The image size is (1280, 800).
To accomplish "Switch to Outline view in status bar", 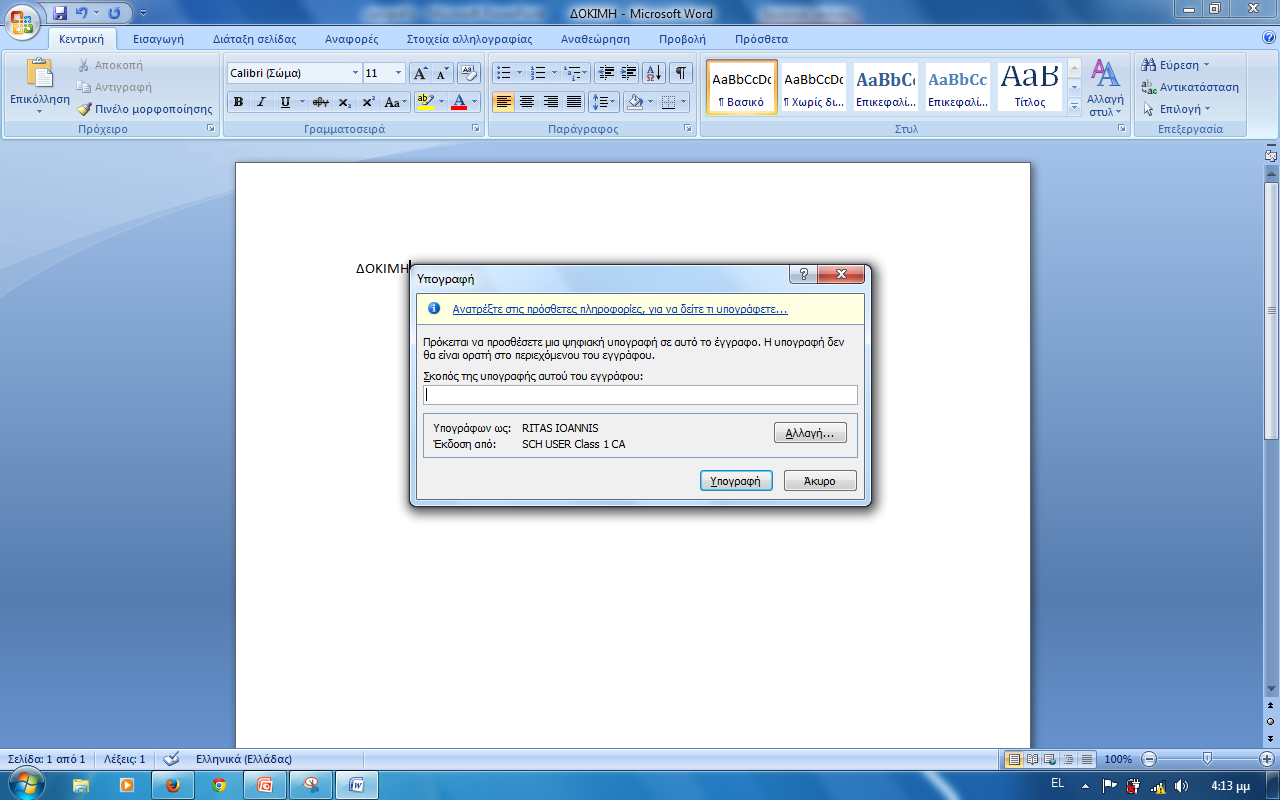I will [1068, 759].
